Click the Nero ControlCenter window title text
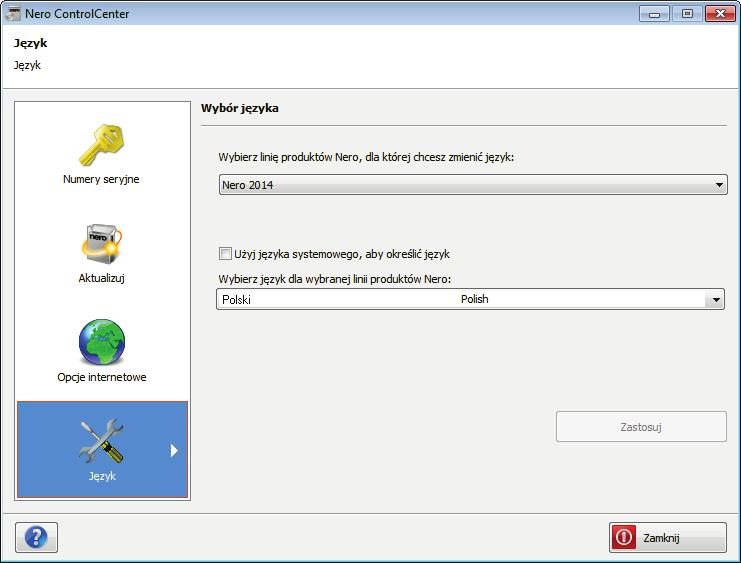Screen dimensions: 741x563 click(77, 14)
